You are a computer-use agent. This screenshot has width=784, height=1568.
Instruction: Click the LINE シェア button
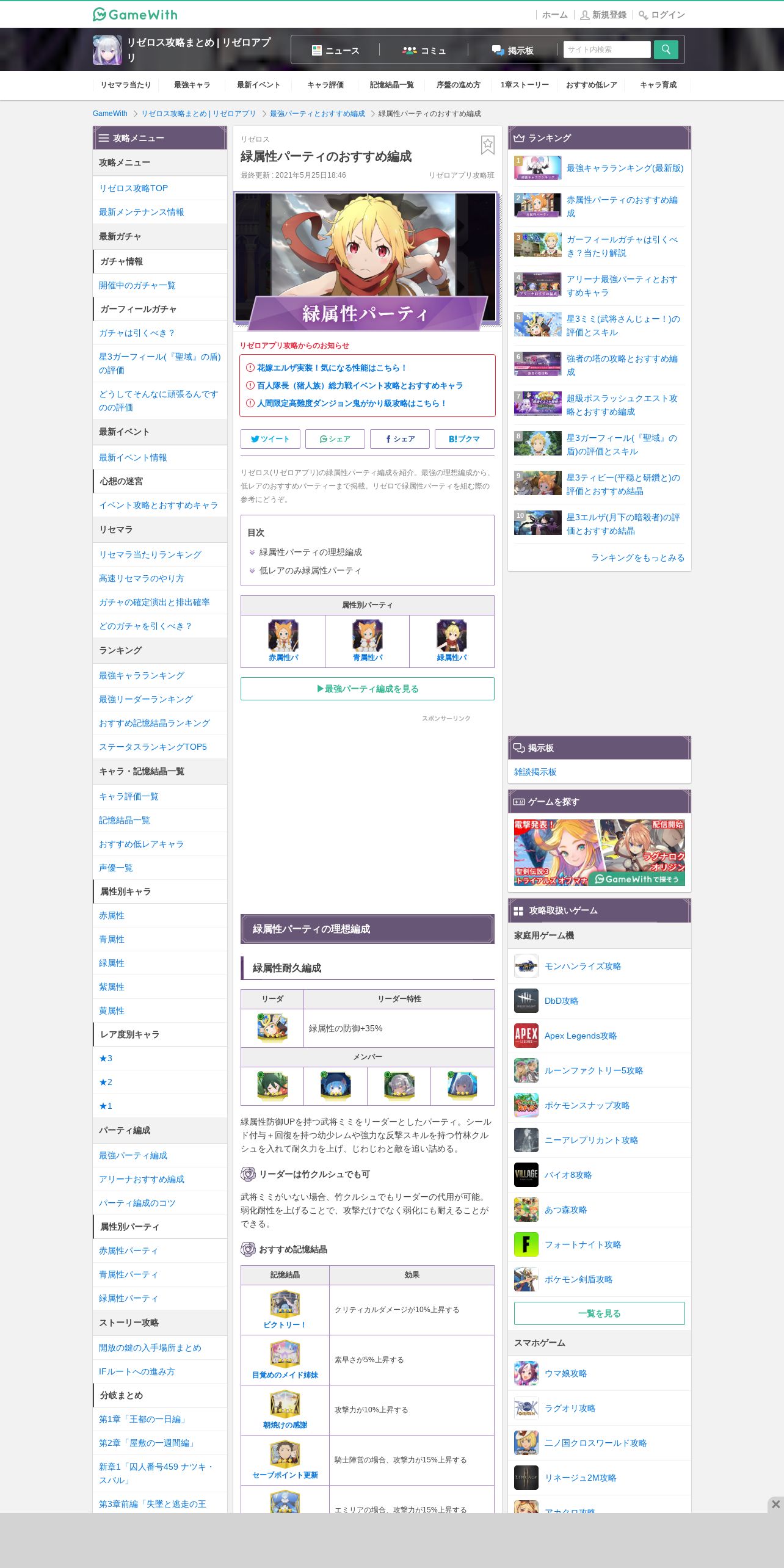pyautogui.click(x=335, y=438)
